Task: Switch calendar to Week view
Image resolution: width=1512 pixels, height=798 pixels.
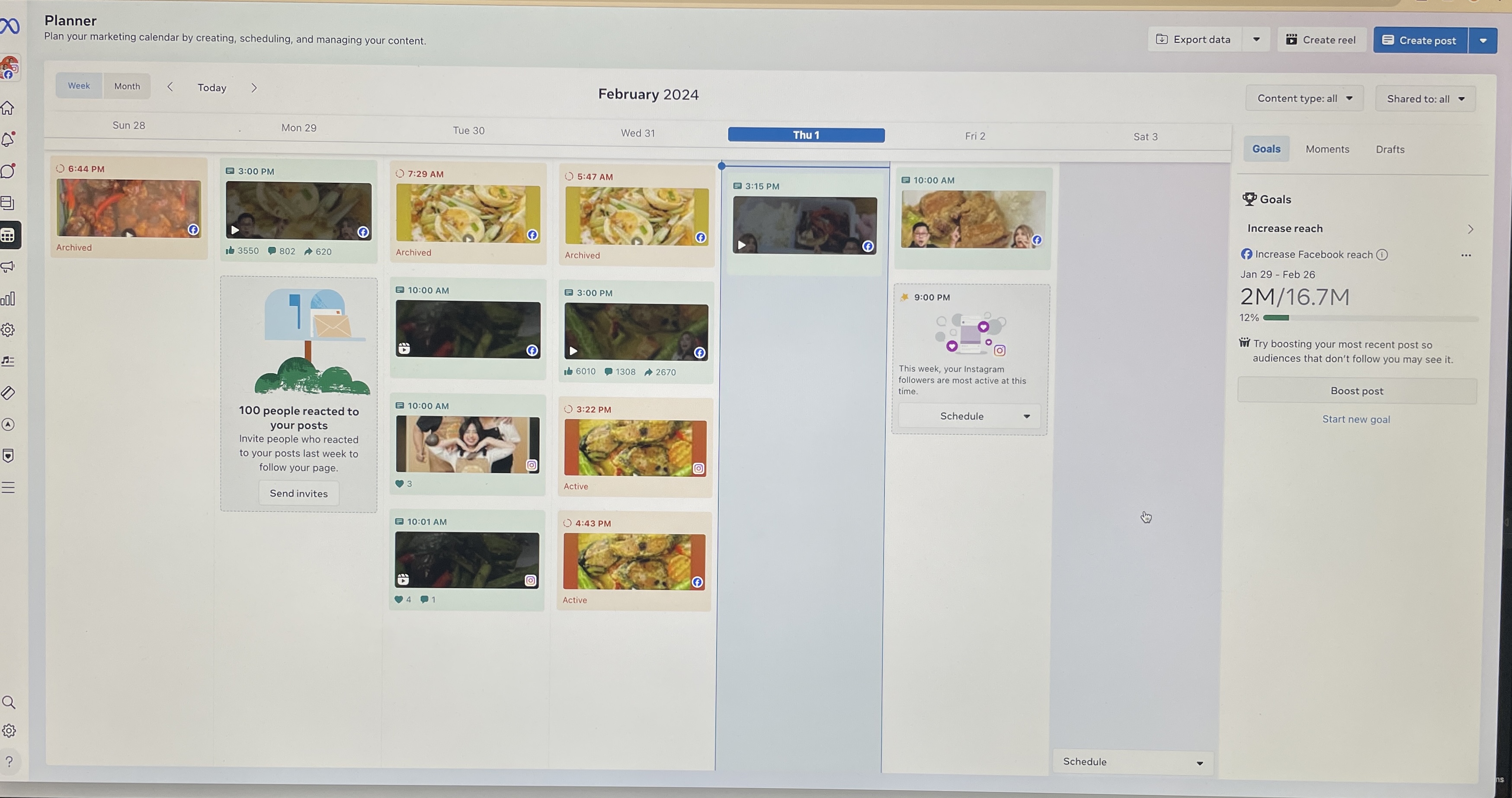Action: tap(79, 86)
